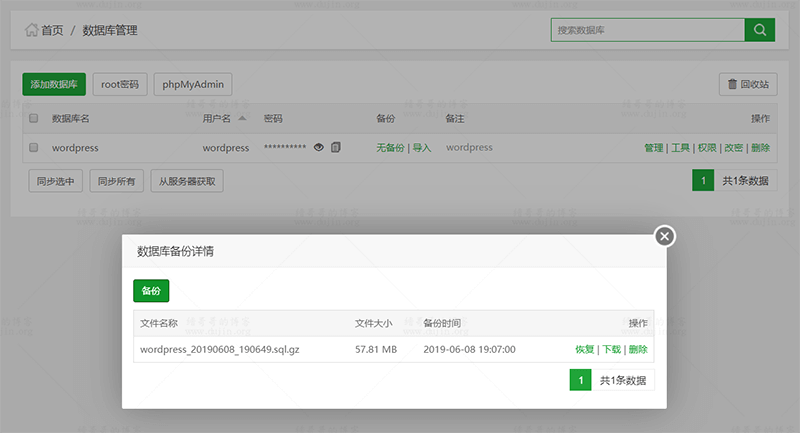
Task: Show the wordpress password via eye icon
Action: coord(319,147)
